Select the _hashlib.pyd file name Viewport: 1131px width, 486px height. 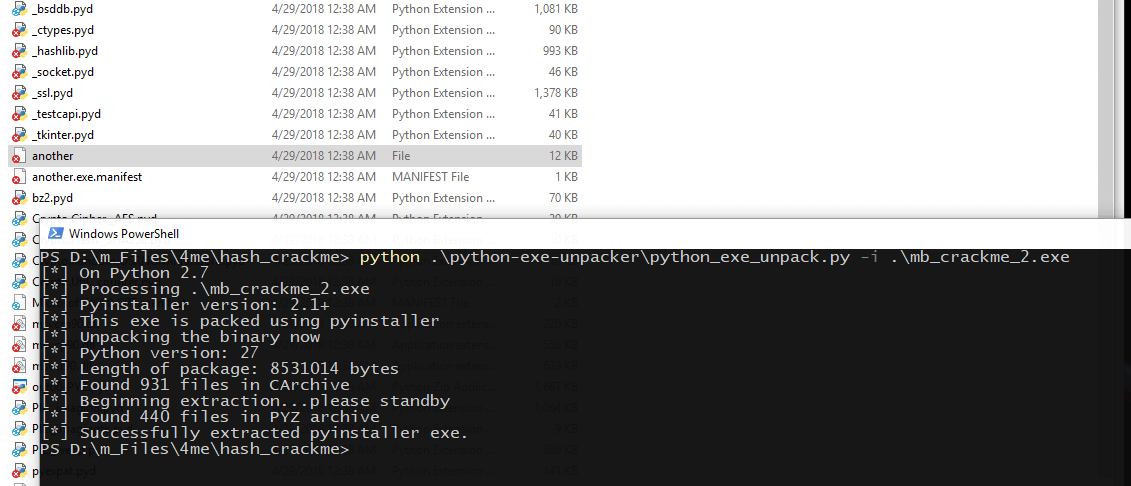[x=65, y=51]
